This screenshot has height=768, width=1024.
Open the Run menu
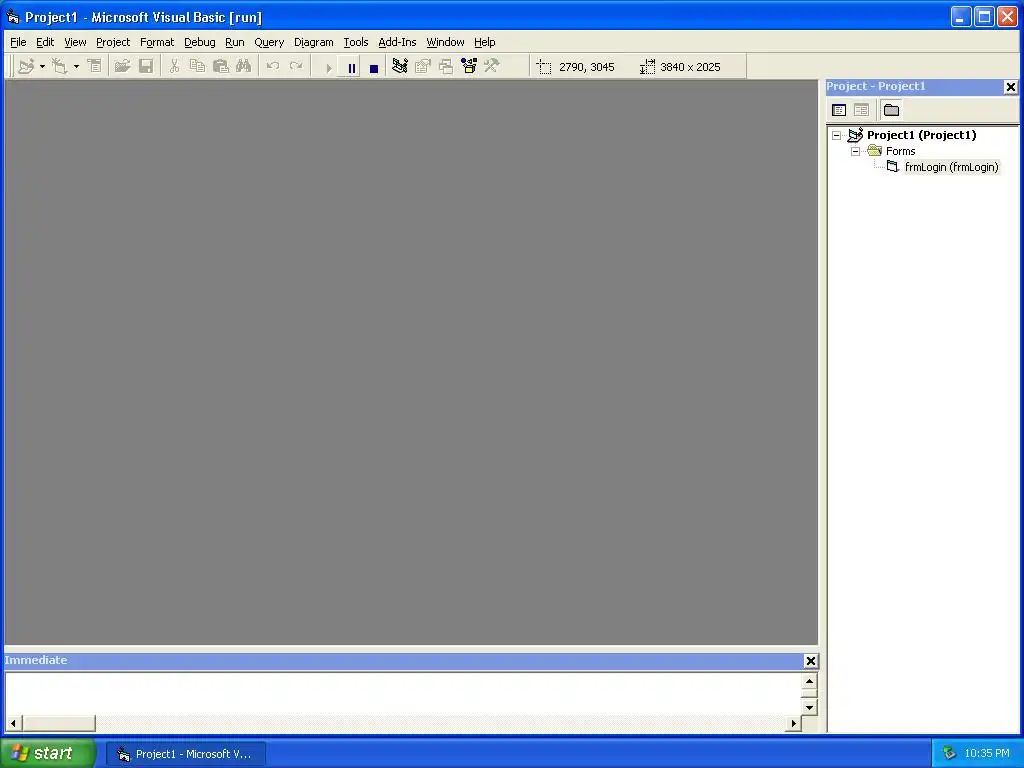pyautogui.click(x=234, y=42)
